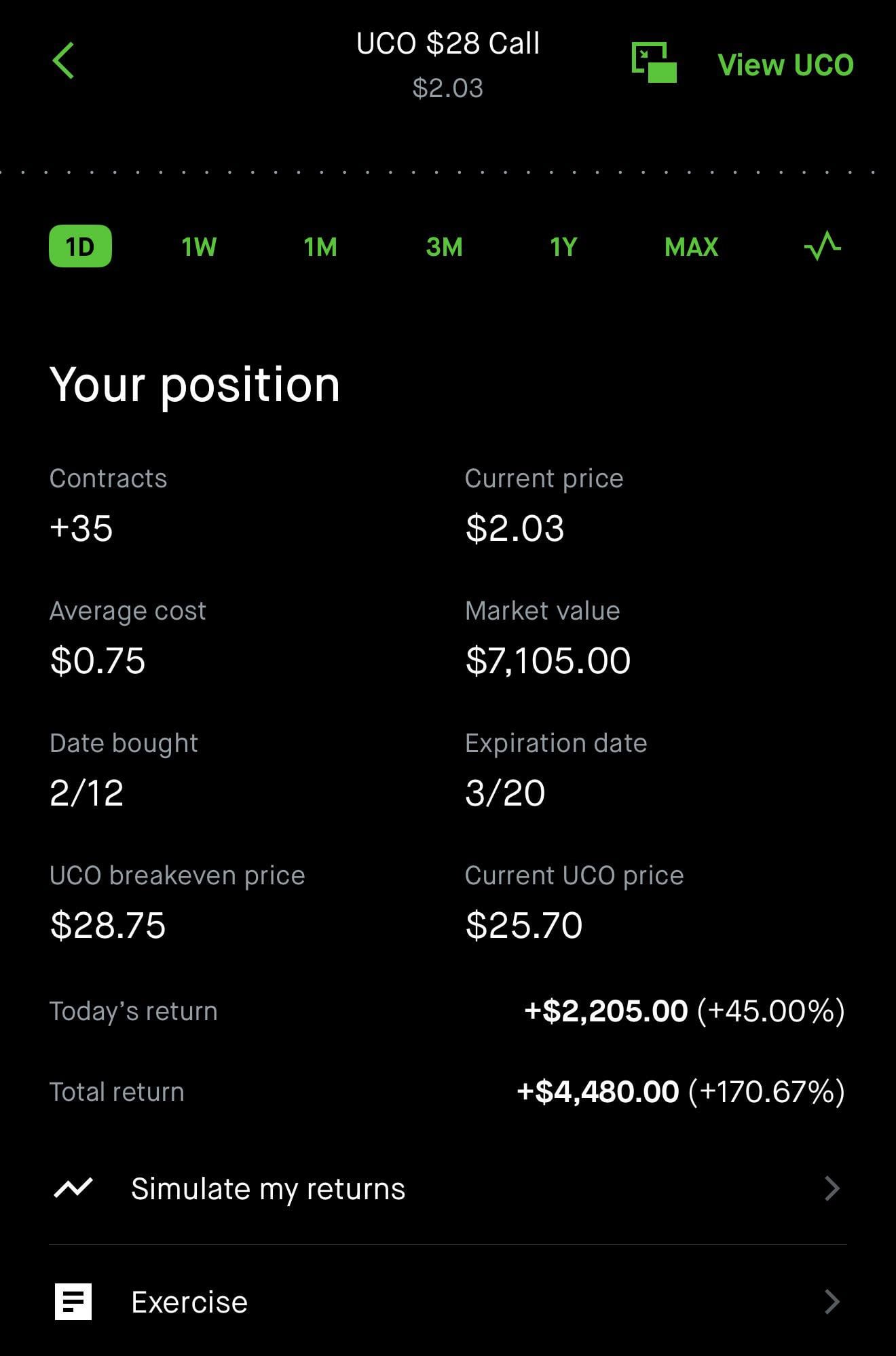Open the picture-in-picture chart icon
The height and width of the screenshot is (1356, 896).
point(654,62)
